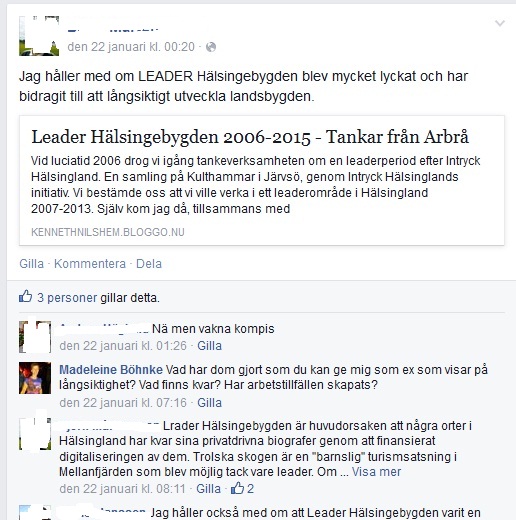Screen dimensions: 516x520
Task: Click the public globe privacy icon
Action: click(x=211, y=47)
